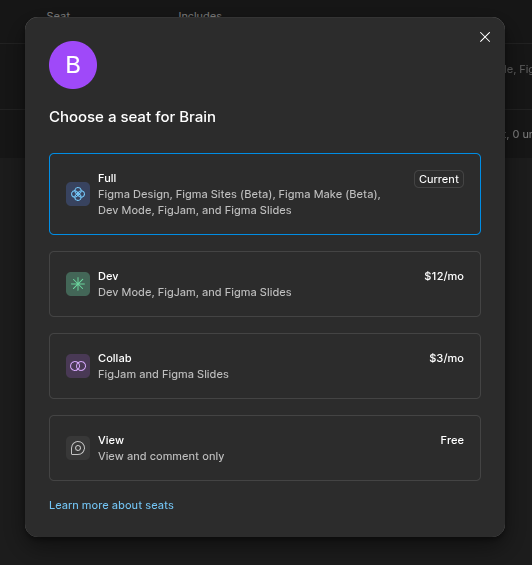
Task: Click the $12/mo price label
Action: [x=444, y=276]
